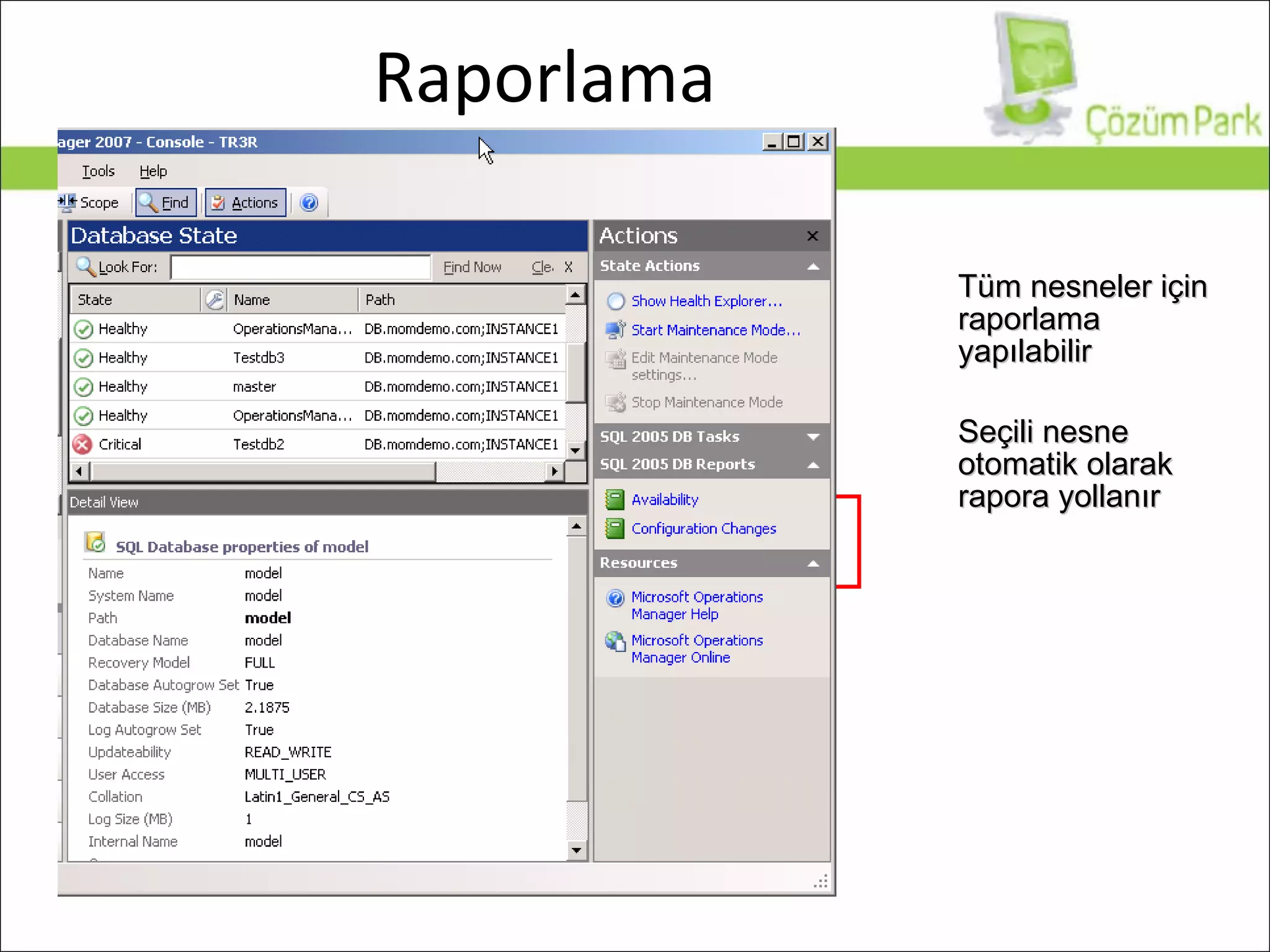Screen dimensions: 1270x952
Task: Open the Tools menu
Action: pos(98,171)
